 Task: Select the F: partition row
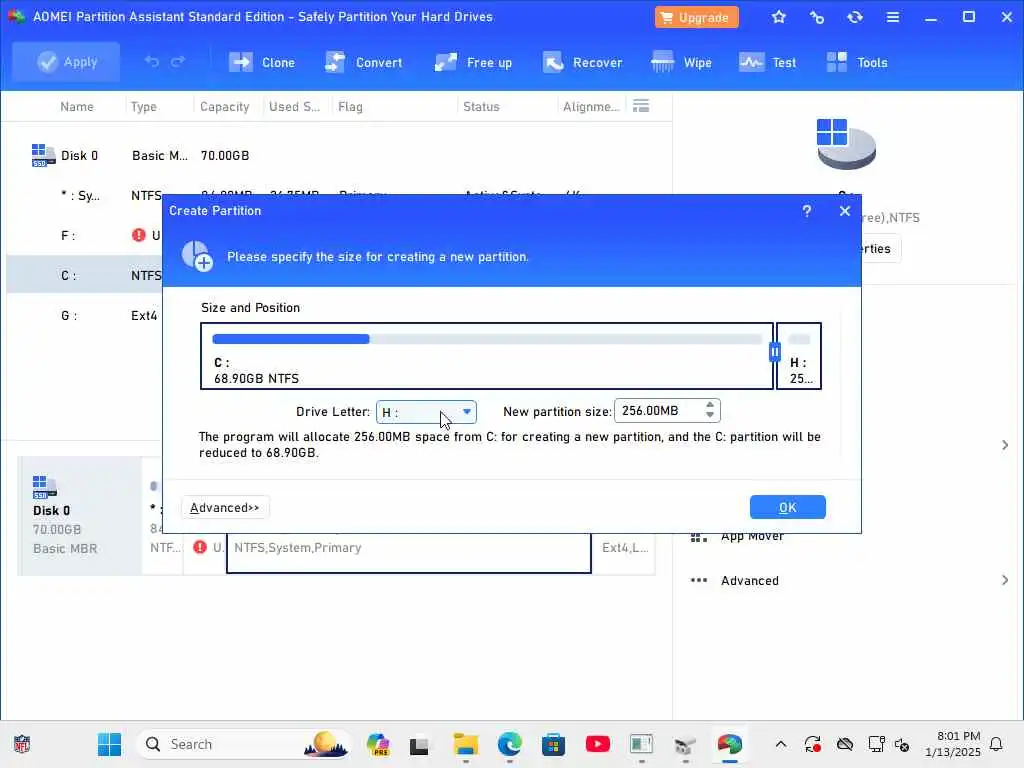coord(84,235)
